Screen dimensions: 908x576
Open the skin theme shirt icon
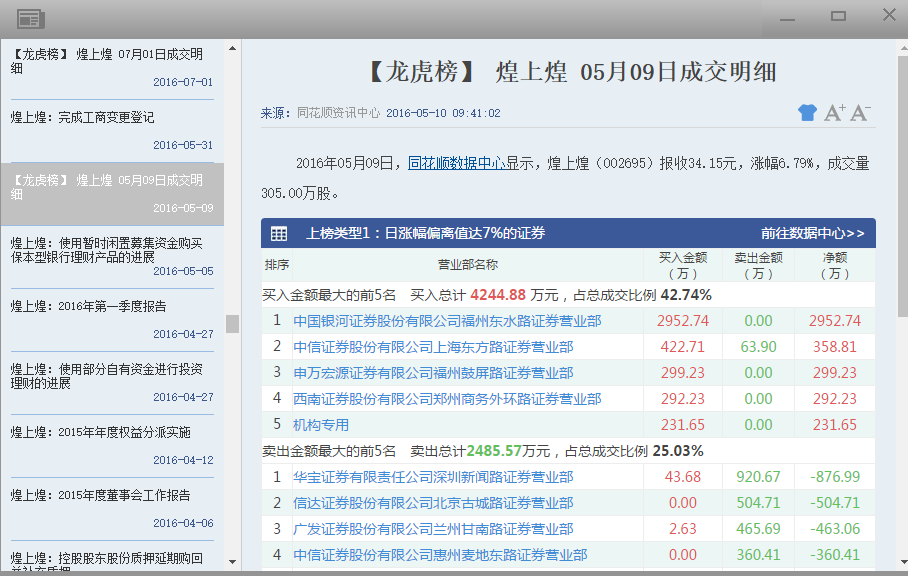[807, 112]
